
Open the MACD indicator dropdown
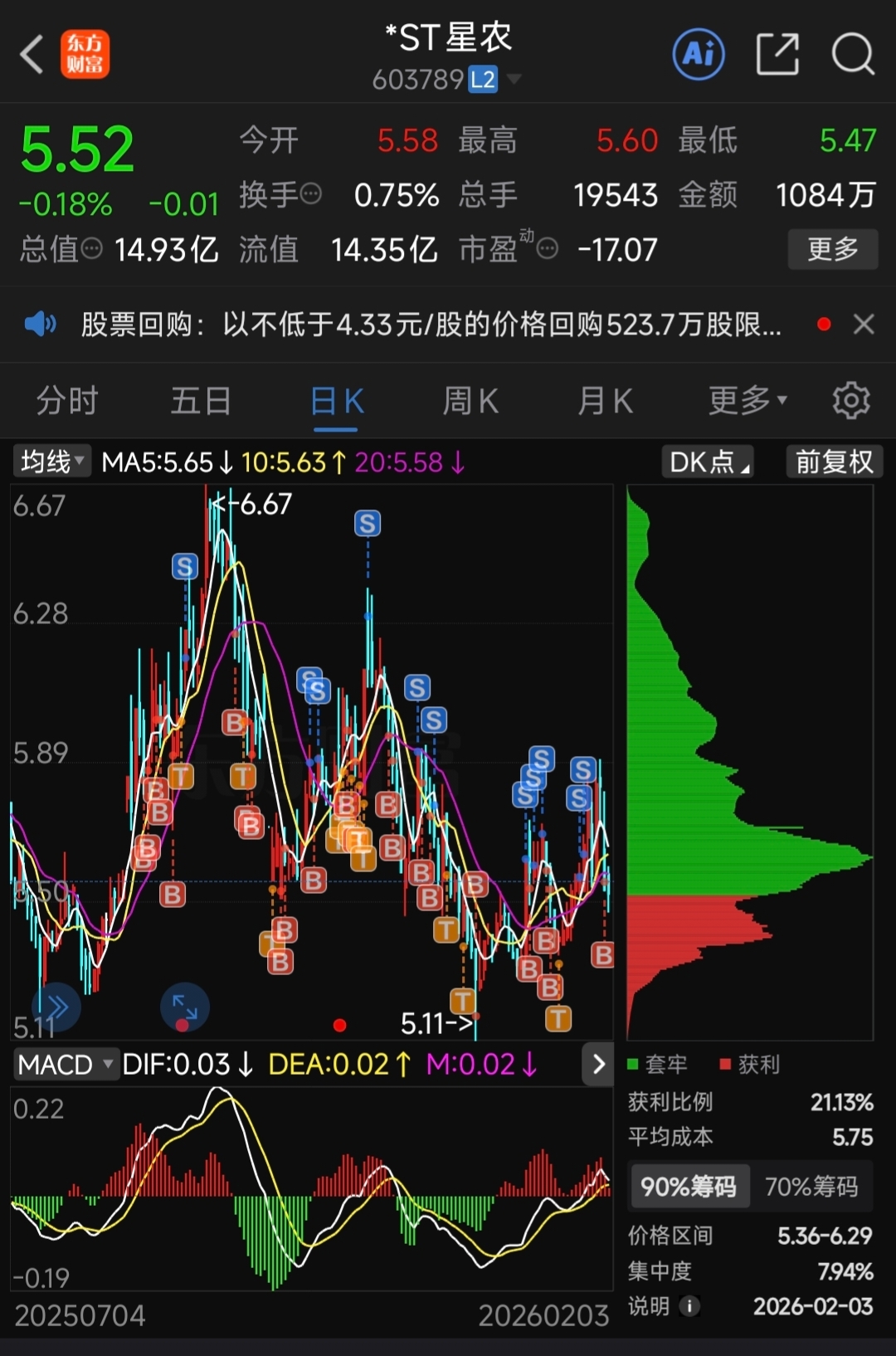pos(66,1064)
